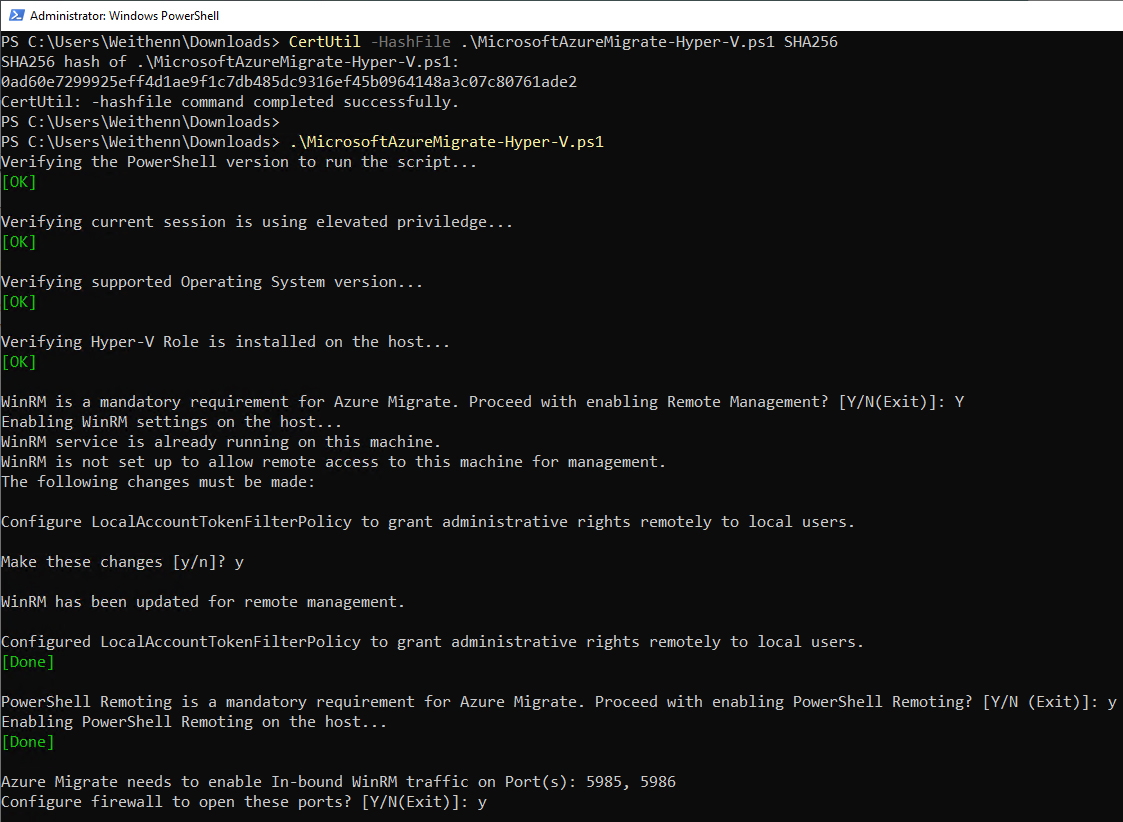Click 'Configure LocalAccountTokenFilterPolicy to grant' line
Screen dimensions: 1123x822
pos(428,522)
